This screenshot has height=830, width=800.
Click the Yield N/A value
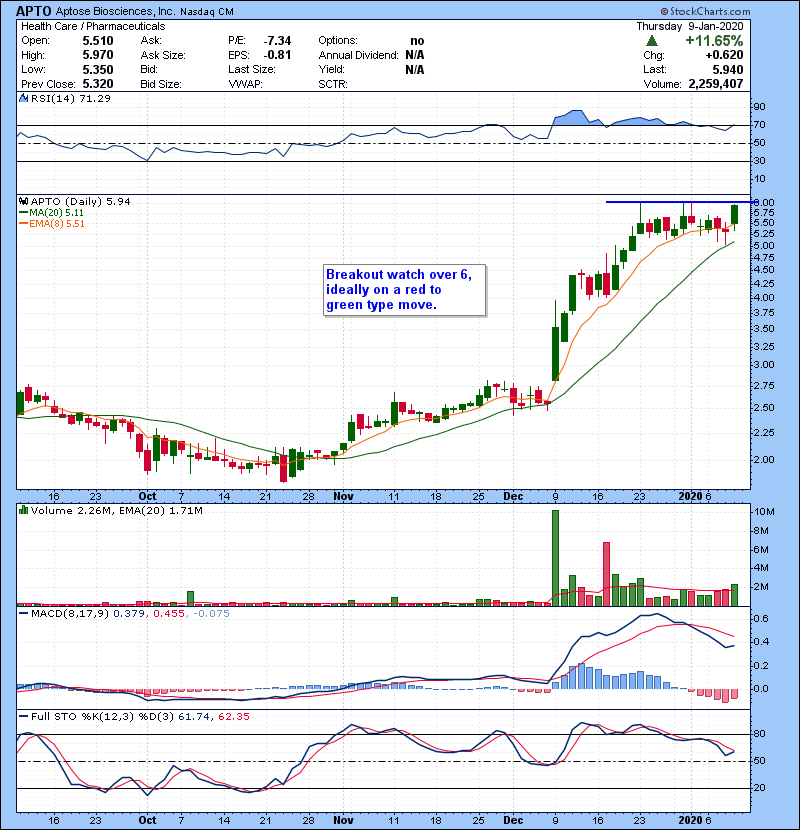415,69
